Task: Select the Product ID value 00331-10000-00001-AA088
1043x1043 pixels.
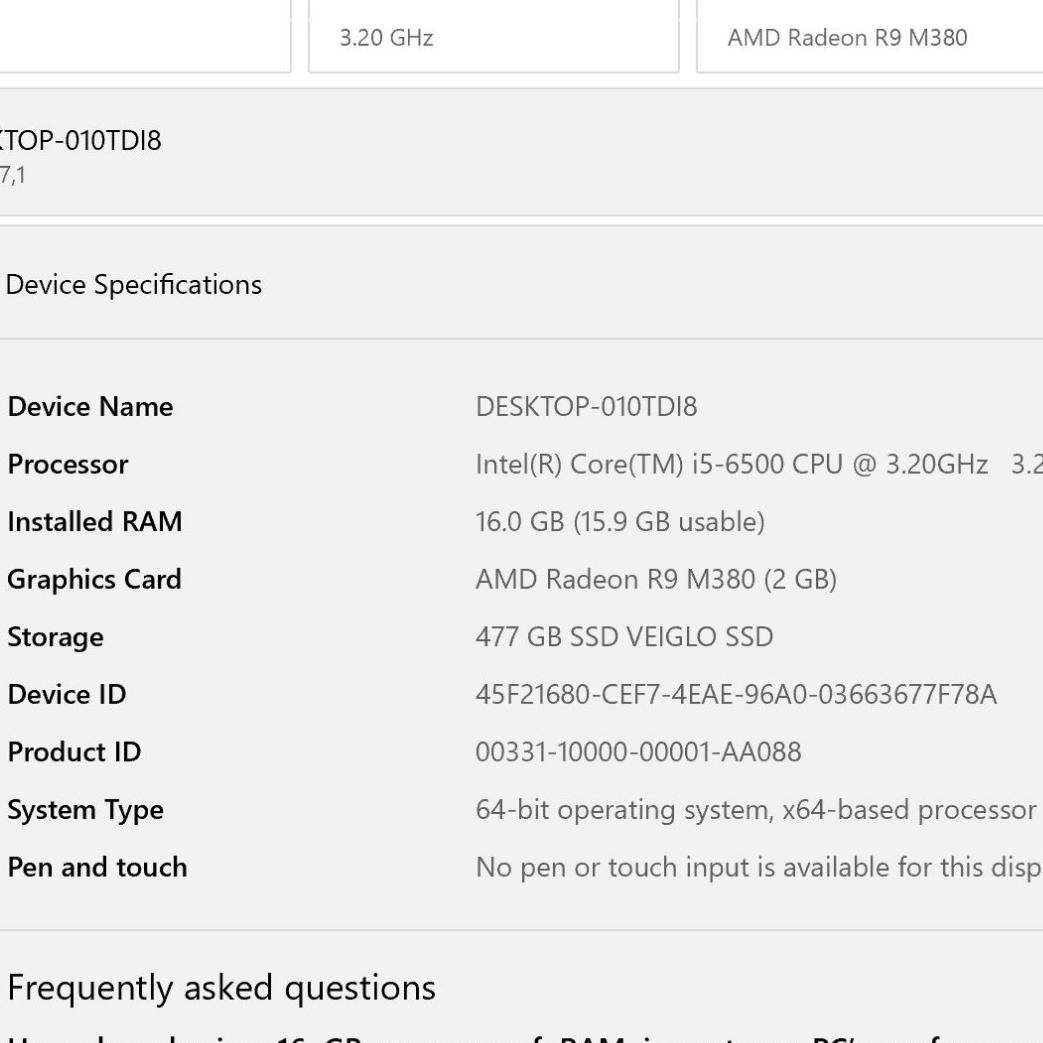Action: point(638,751)
